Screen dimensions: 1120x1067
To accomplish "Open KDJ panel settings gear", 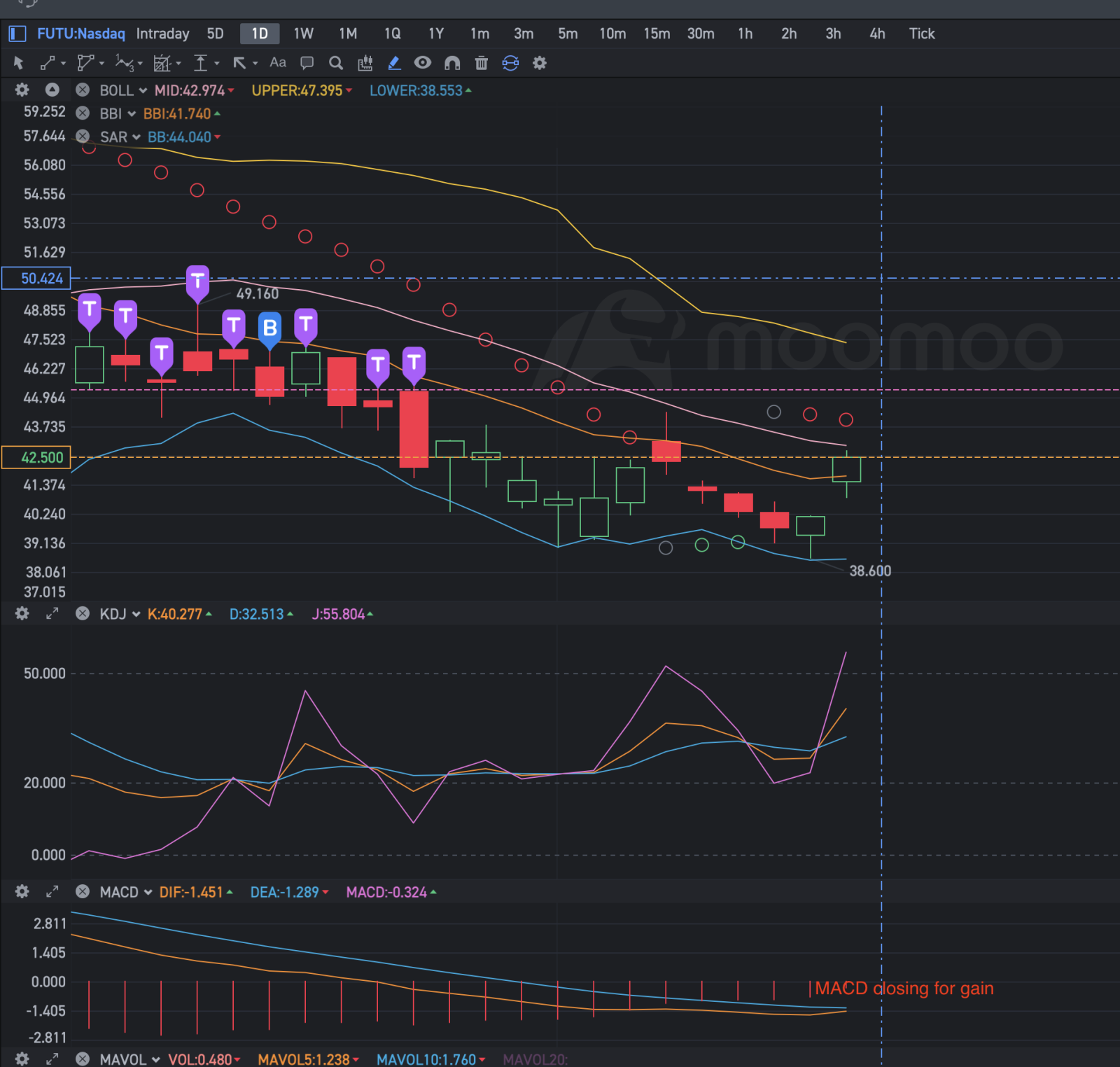I will click(22, 614).
